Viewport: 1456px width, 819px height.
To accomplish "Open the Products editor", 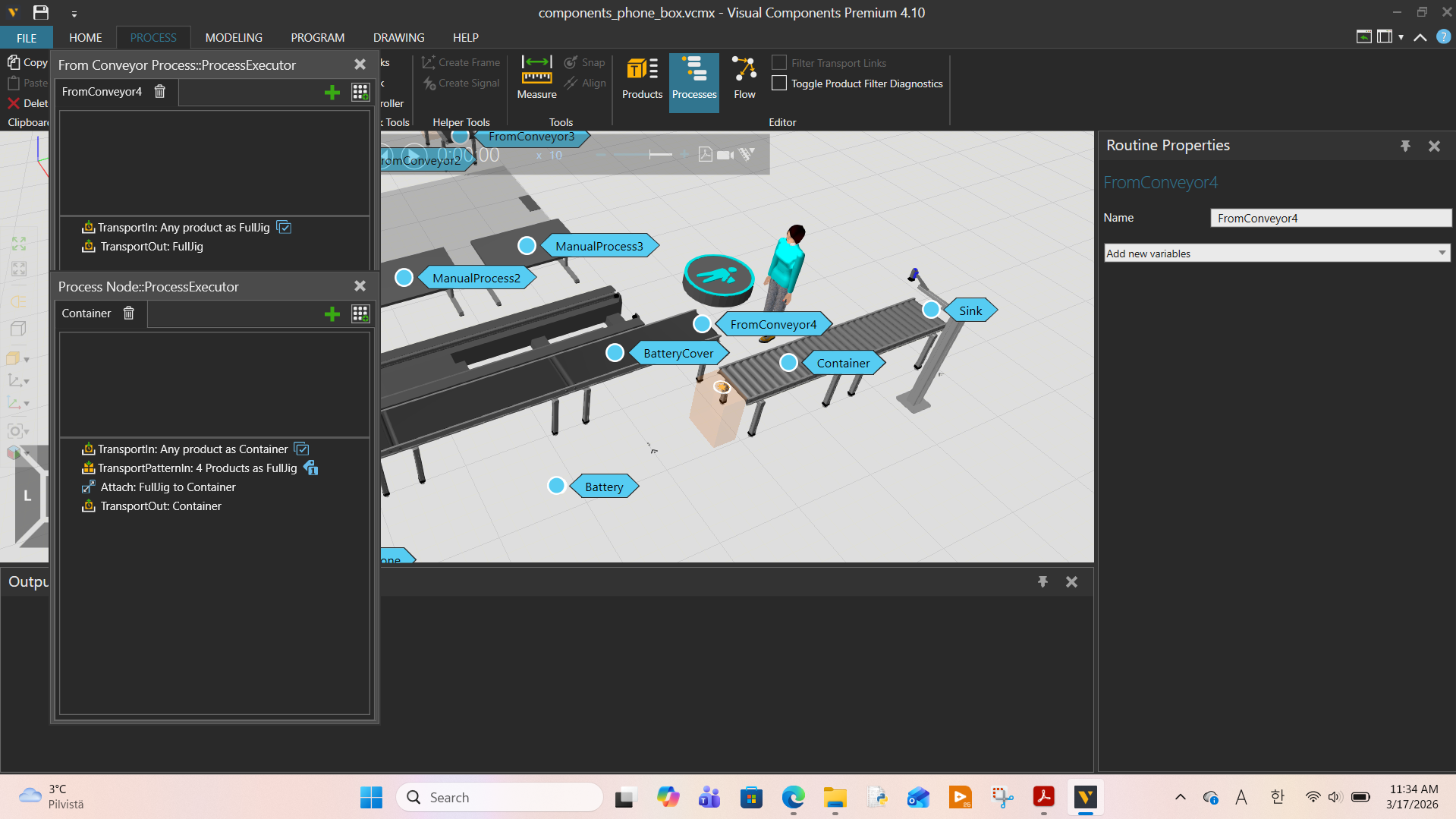I will point(642,79).
